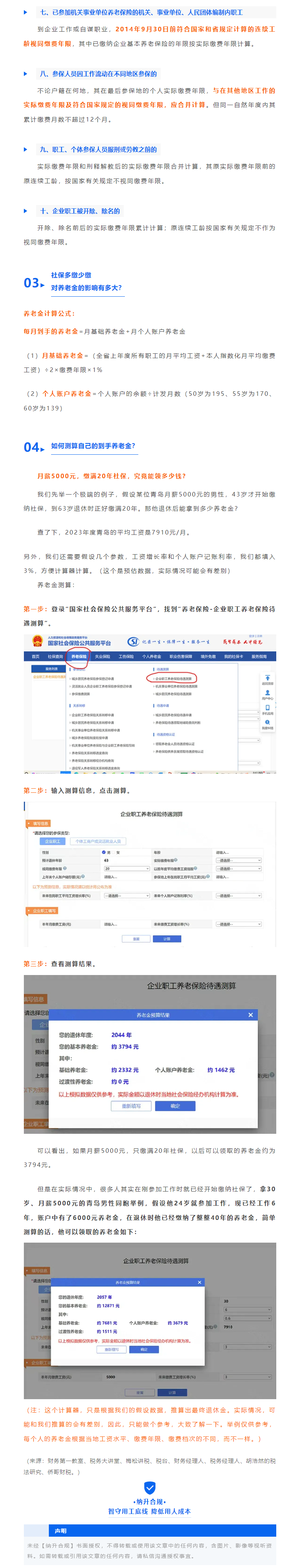Select the 女 gender radio button
Screen dimensions: 299x1568
pos(113,852)
